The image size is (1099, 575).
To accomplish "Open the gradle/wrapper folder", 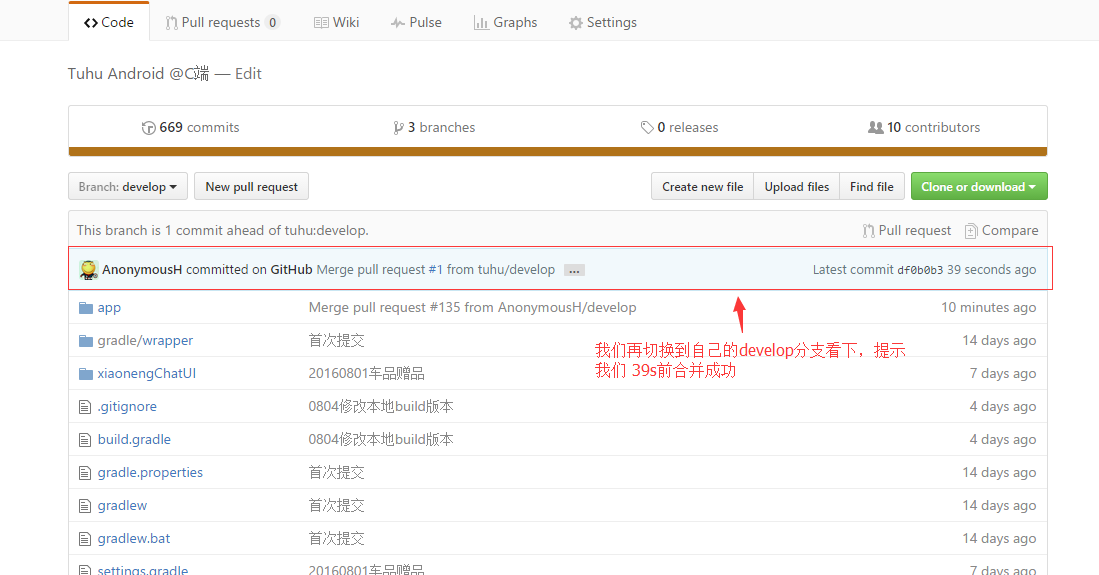I will tap(145, 341).
